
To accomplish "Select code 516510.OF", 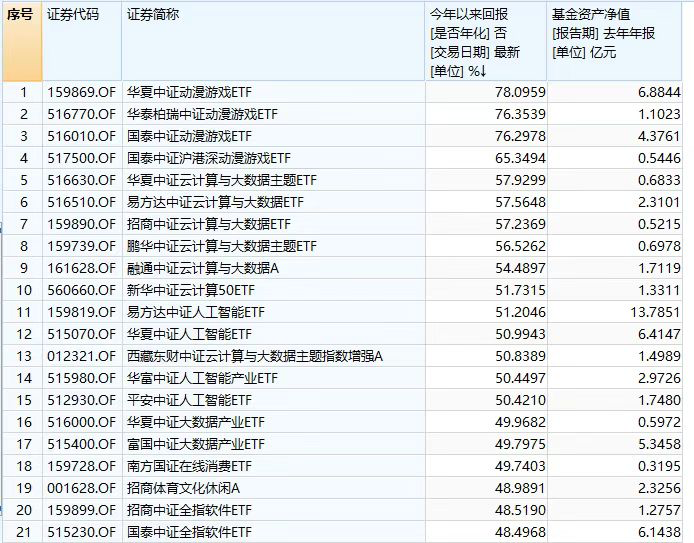I will point(81,202).
